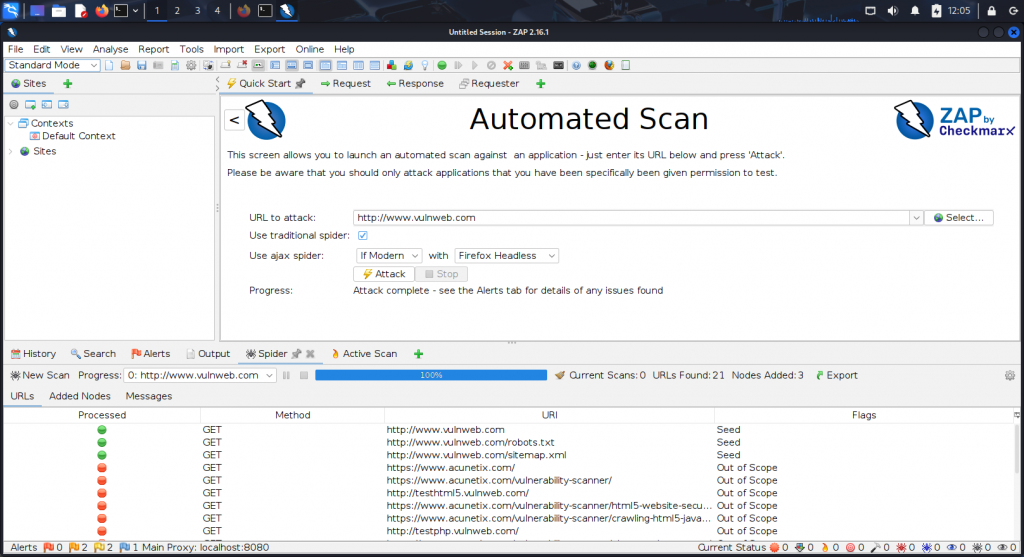
Task: Switch to the Response tab
Action: tap(415, 84)
